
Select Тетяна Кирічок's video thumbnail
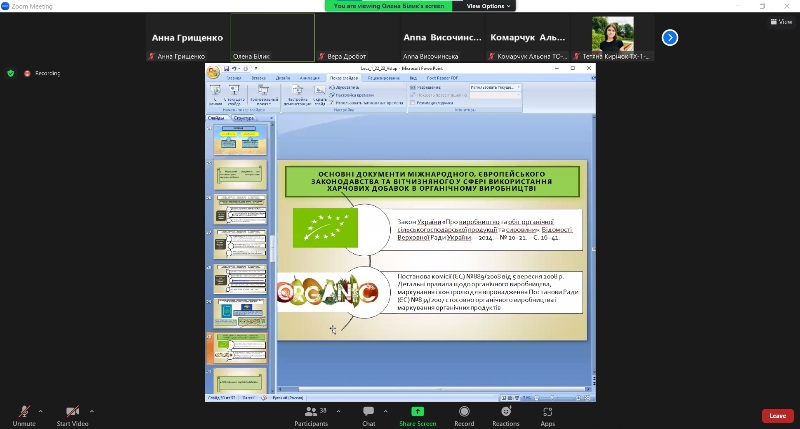612,37
